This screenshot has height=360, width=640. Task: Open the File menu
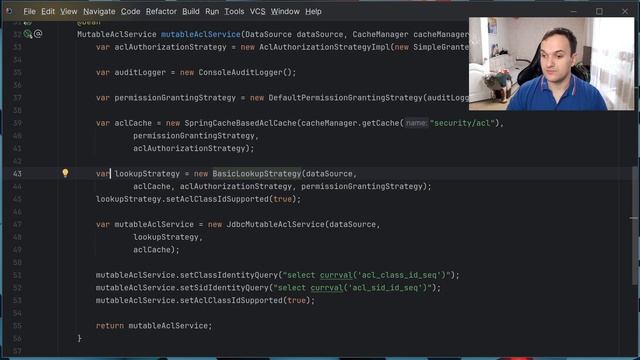29,11
